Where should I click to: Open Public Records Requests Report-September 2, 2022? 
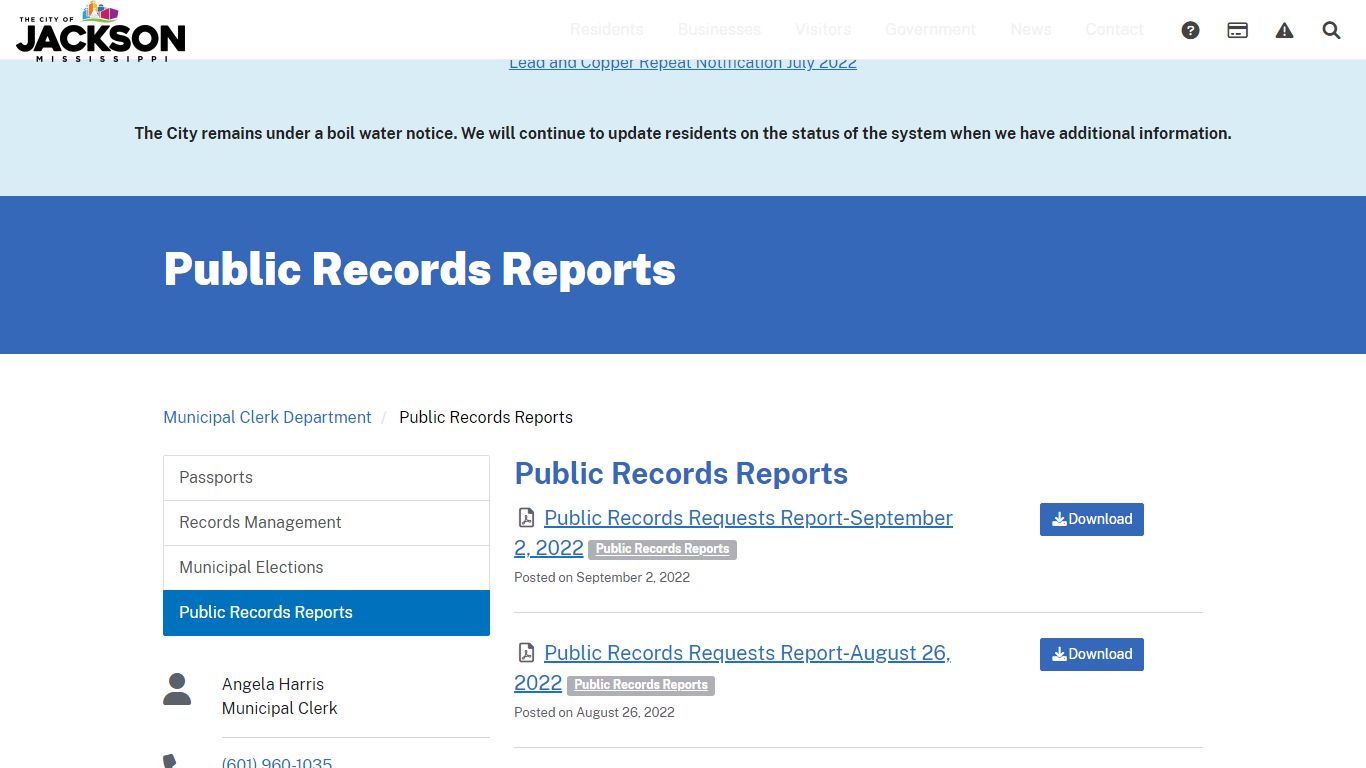pyautogui.click(x=734, y=532)
